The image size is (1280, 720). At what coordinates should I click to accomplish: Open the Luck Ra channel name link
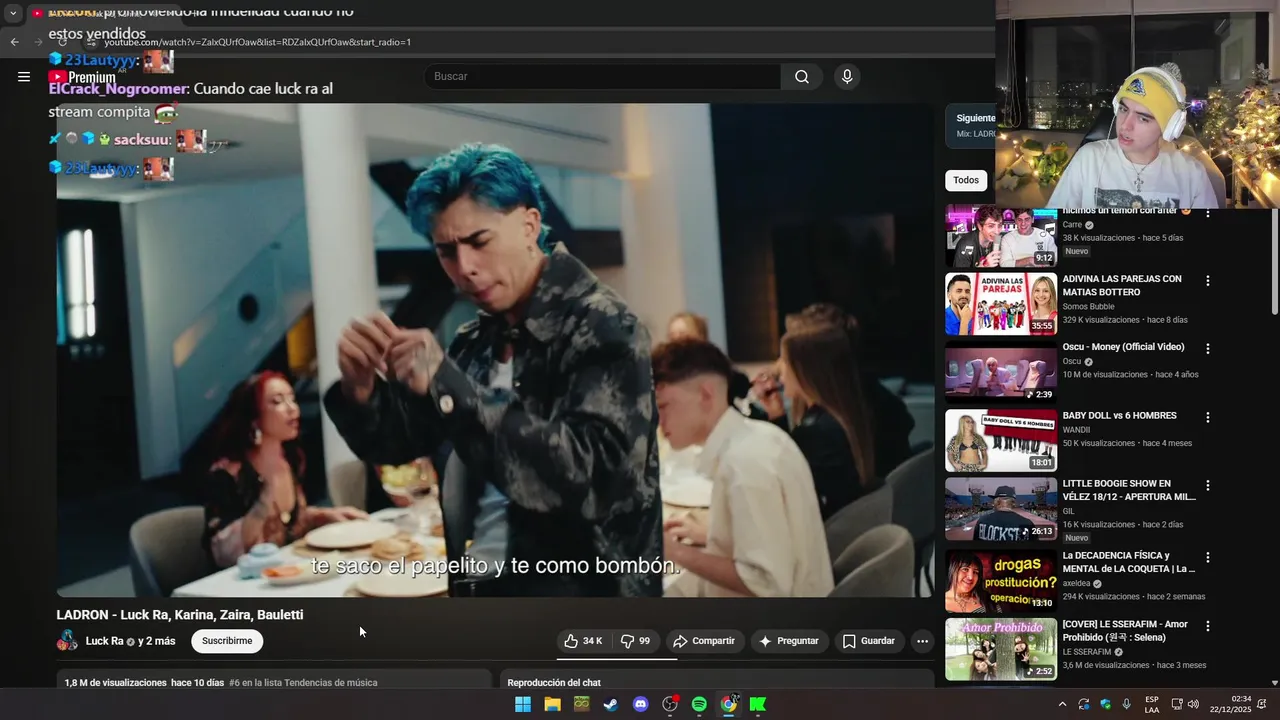104,641
